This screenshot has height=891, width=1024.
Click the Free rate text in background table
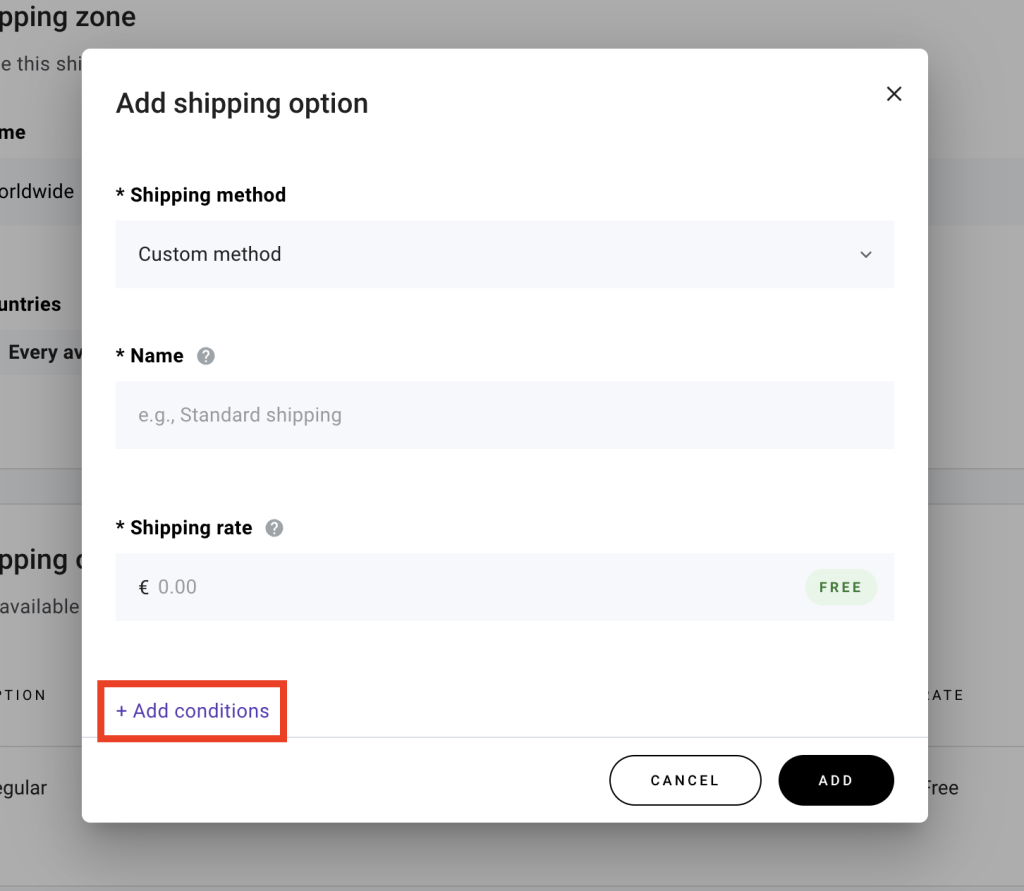pos(941,788)
